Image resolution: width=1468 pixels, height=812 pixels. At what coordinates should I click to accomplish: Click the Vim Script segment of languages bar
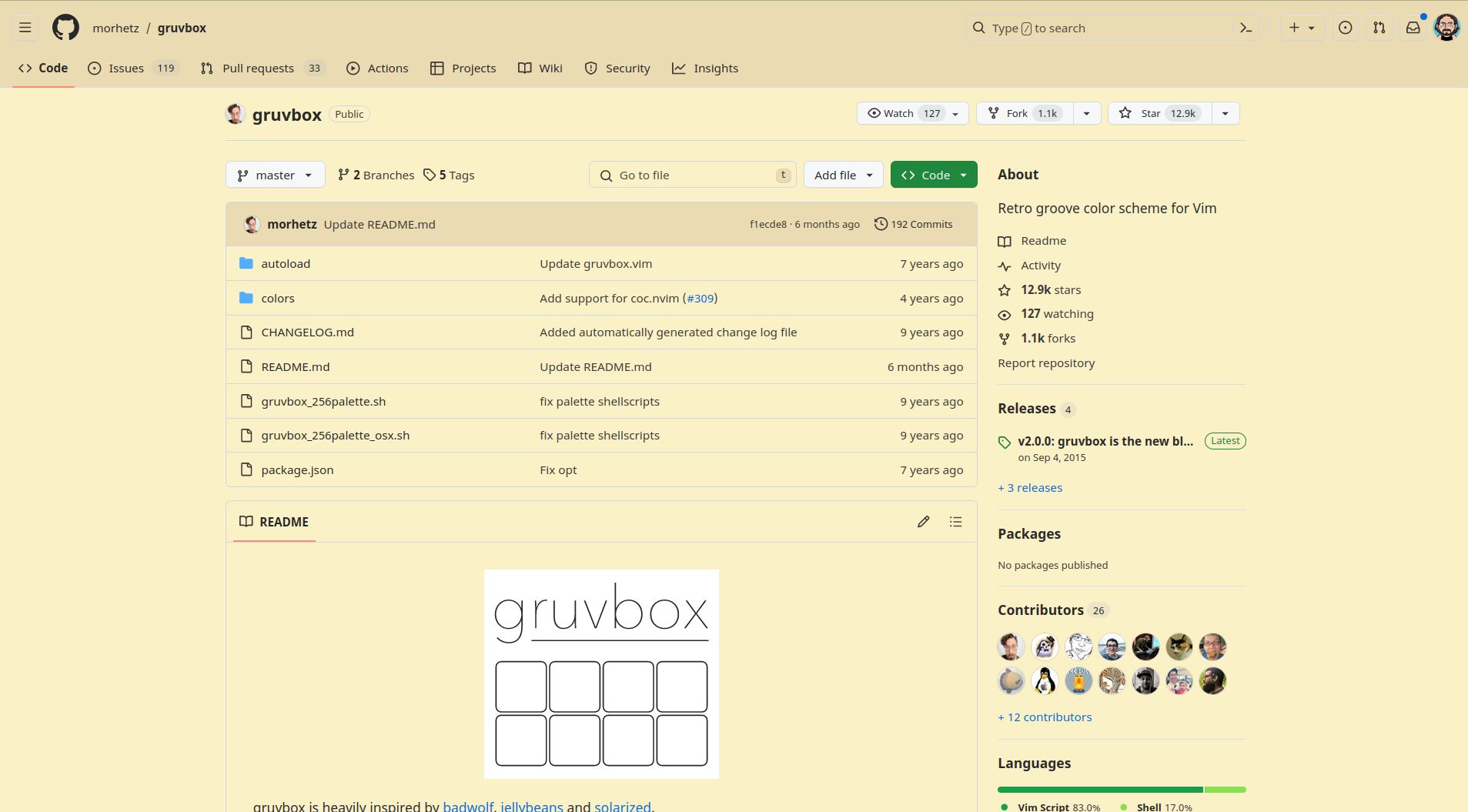(1100, 790)
